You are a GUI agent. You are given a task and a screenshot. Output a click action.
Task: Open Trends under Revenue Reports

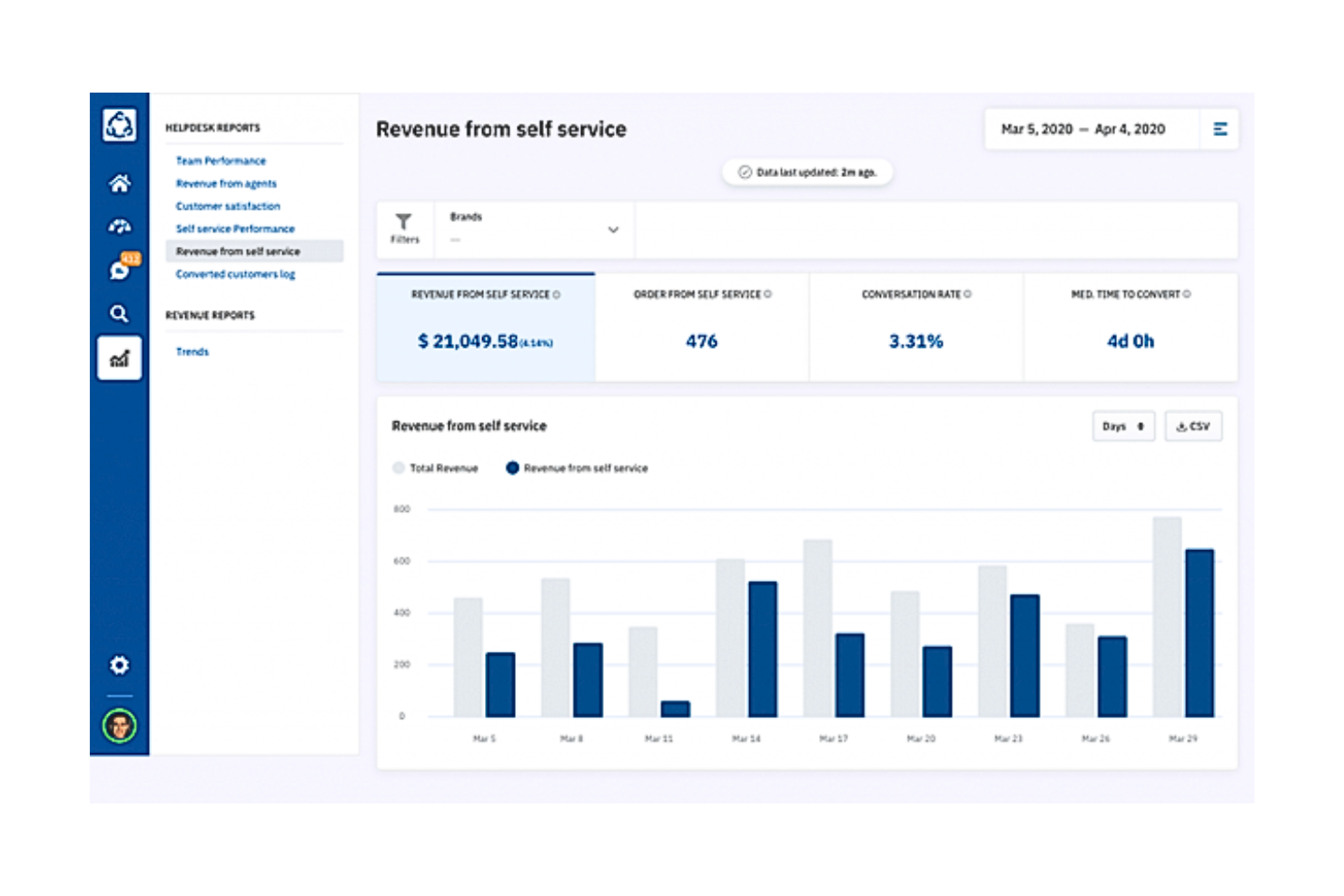click(x=193, y=351)
